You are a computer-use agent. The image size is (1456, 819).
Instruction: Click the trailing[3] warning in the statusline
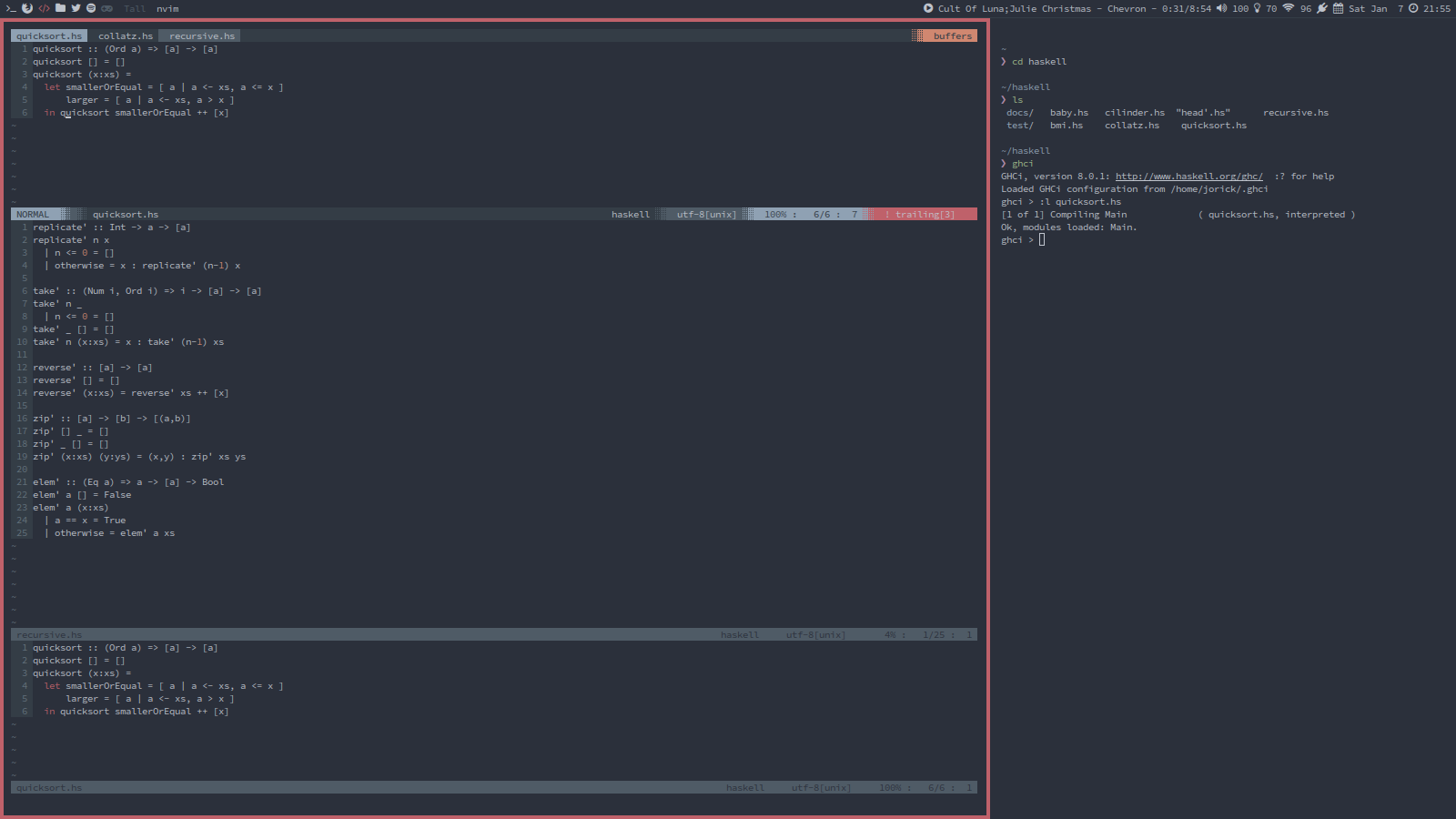point(924,215)
